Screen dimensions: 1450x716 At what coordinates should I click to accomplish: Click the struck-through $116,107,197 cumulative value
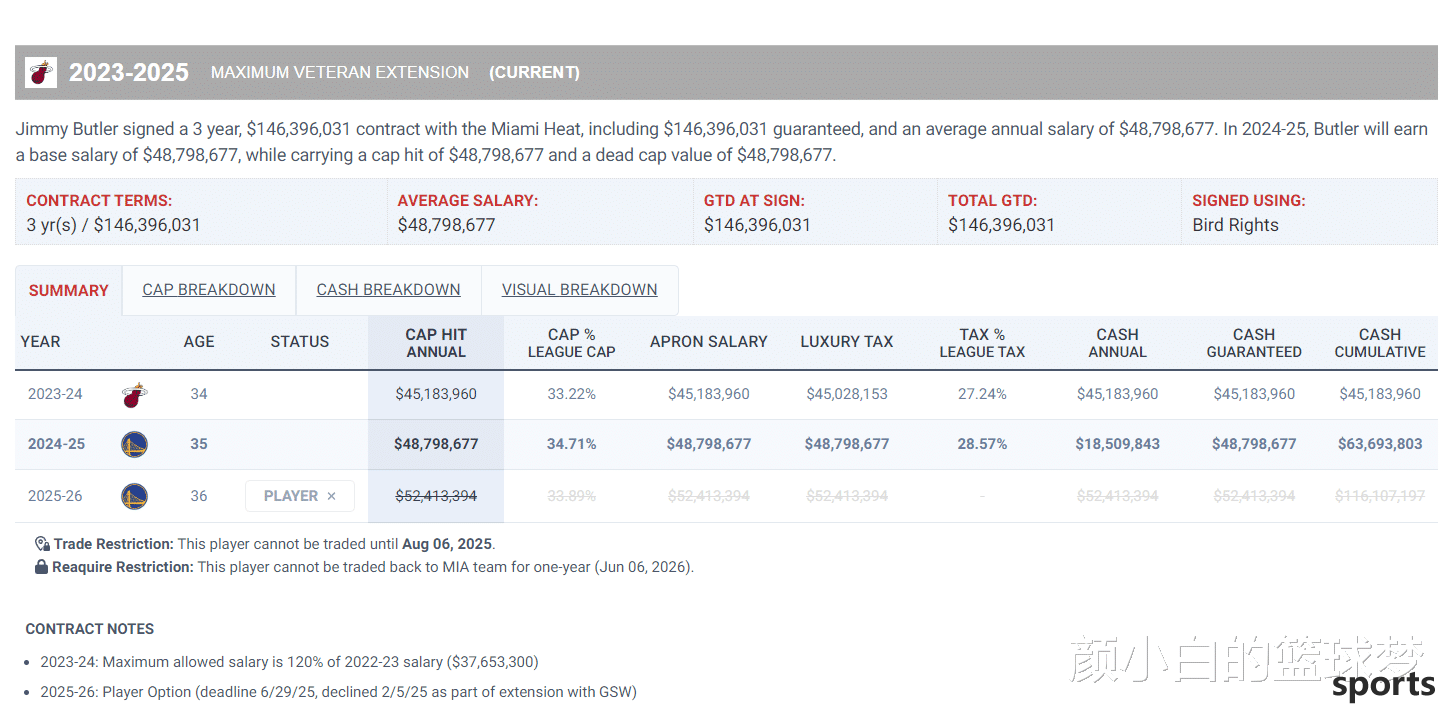1380,495
